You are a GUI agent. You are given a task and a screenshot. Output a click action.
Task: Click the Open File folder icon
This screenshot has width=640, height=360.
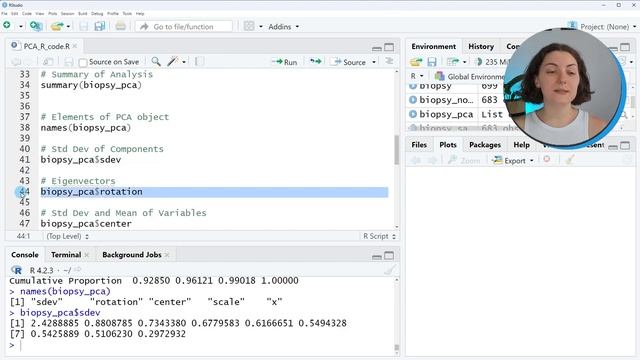57,26
